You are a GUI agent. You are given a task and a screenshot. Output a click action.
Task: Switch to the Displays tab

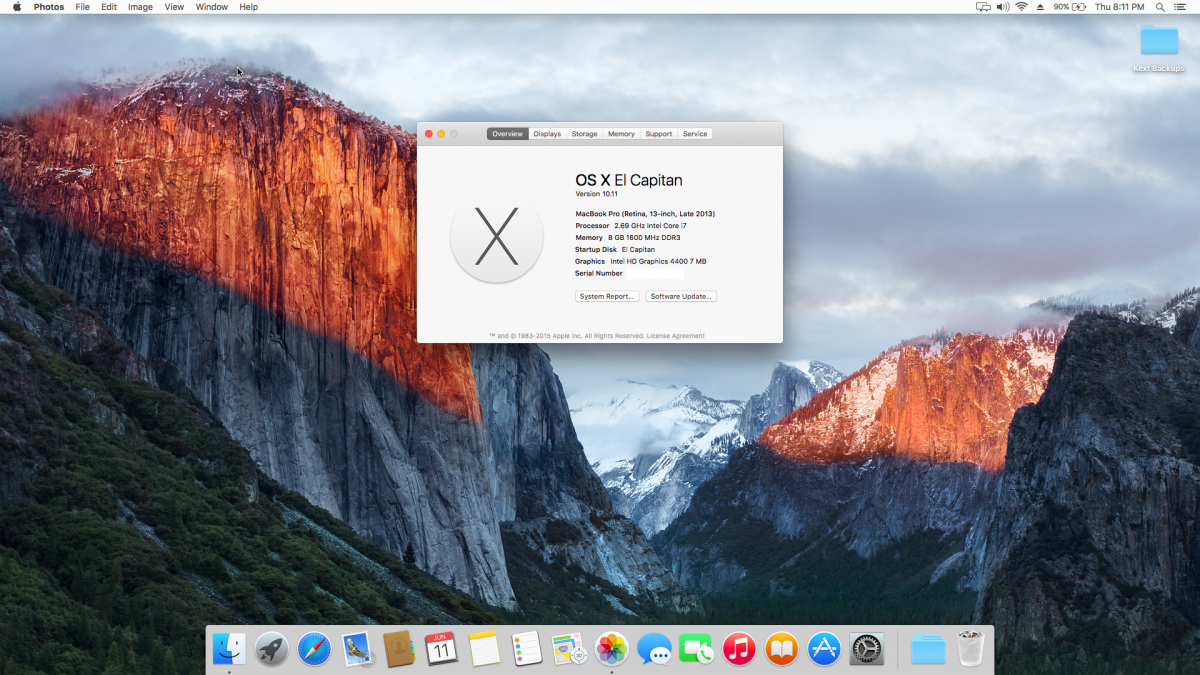pos(547,134)
